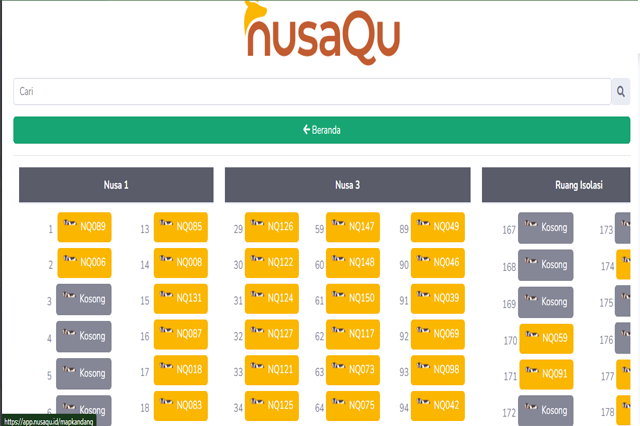
Task: Open cow NQ039 in stall 91
Action: click(438, 299)
